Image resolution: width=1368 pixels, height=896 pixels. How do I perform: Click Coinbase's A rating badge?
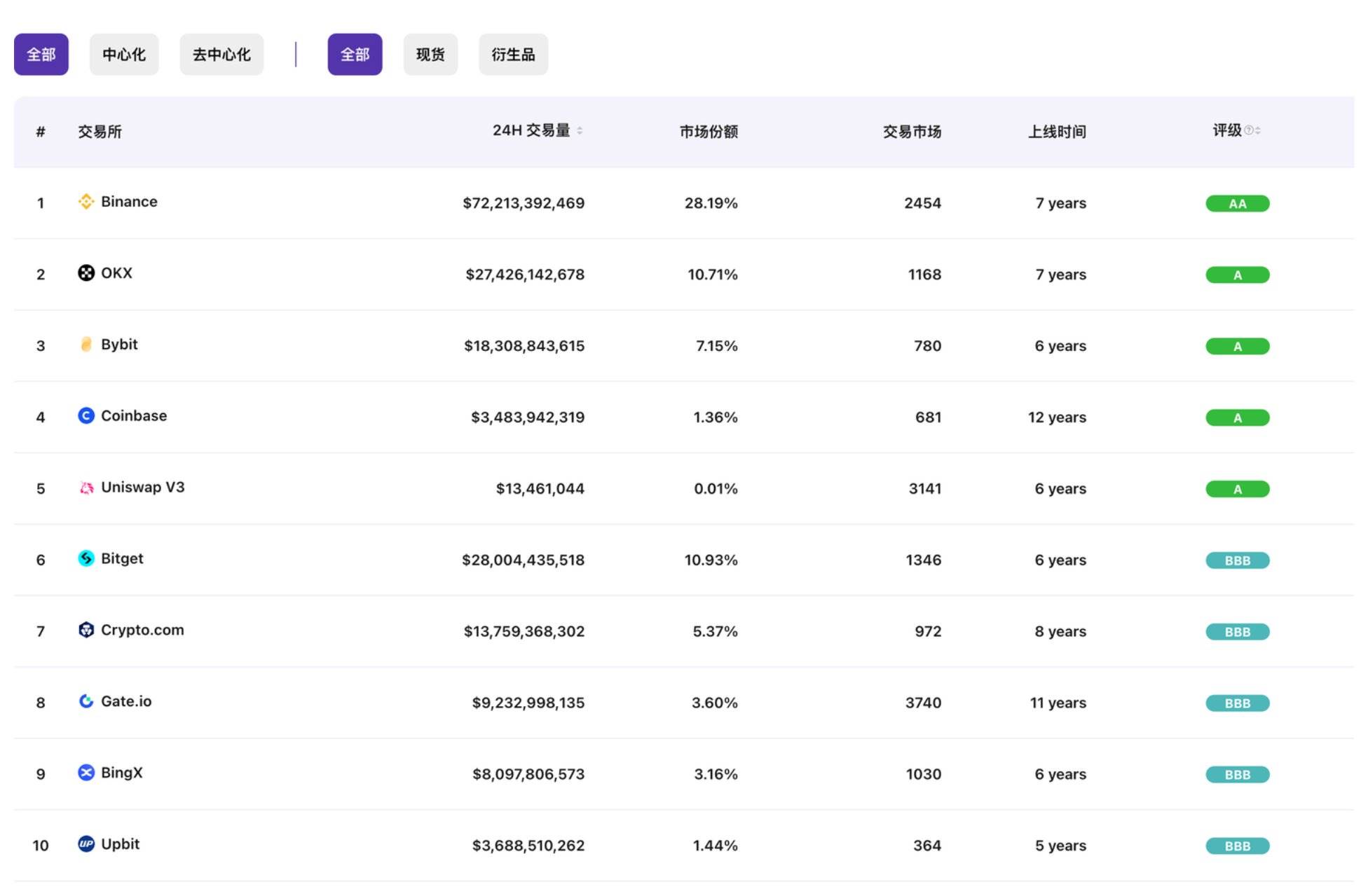(x=1238, y=418)
